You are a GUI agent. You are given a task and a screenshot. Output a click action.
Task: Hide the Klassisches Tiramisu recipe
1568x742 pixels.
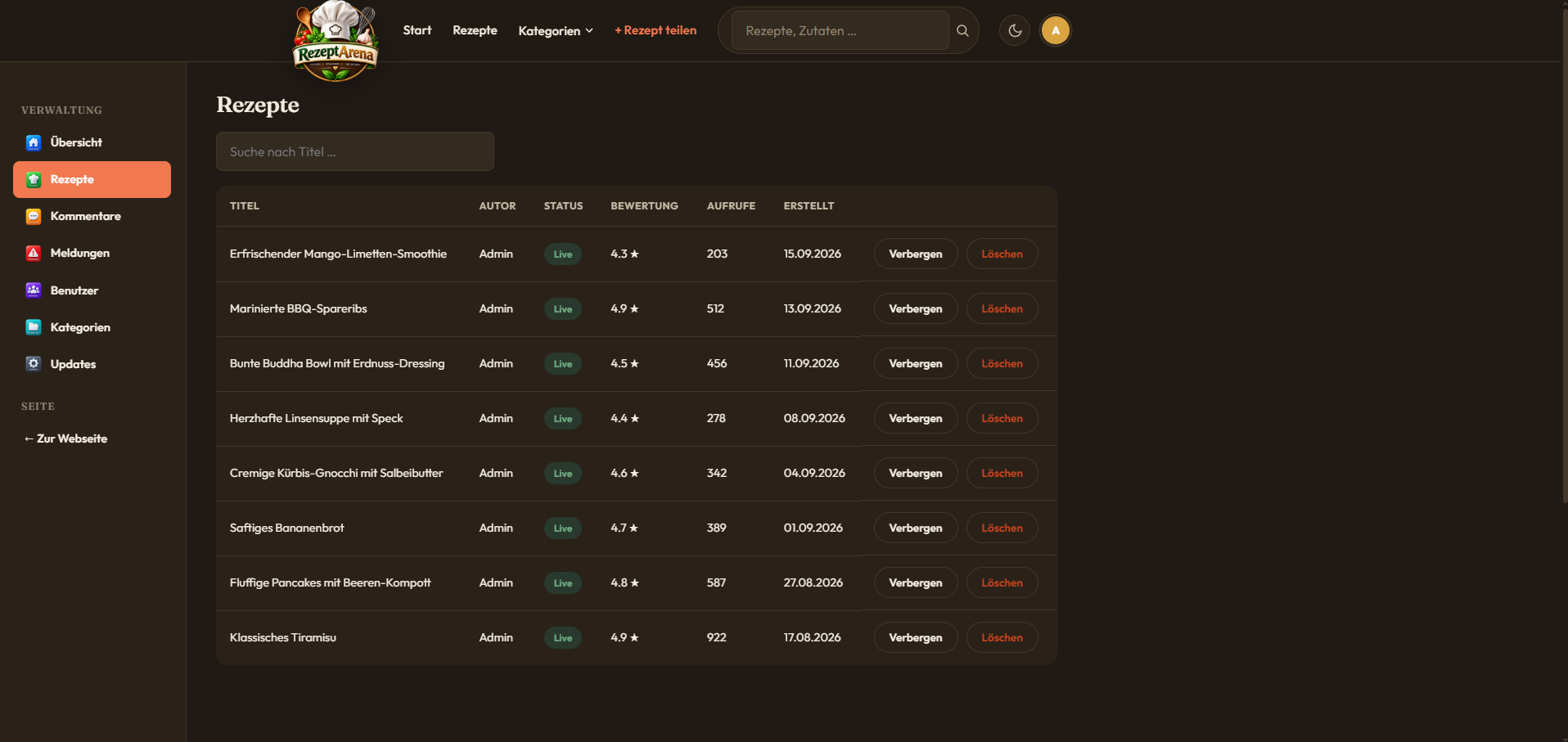[916, 637]
